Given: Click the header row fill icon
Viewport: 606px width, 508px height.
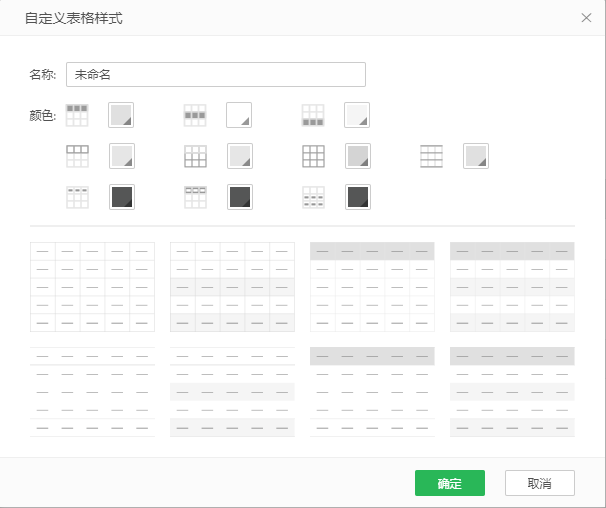Looking at the screenshot, I should click(77, 115).
